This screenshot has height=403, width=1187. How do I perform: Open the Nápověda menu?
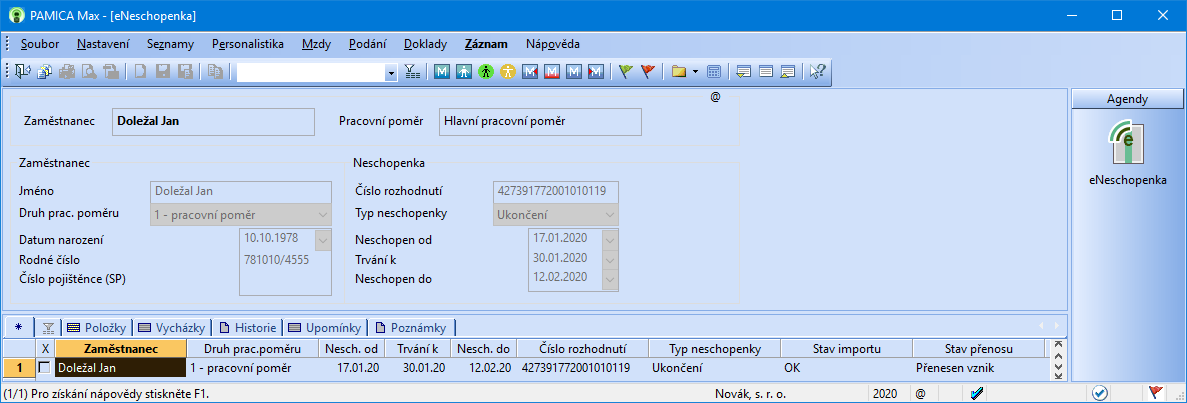click(553, 44)
